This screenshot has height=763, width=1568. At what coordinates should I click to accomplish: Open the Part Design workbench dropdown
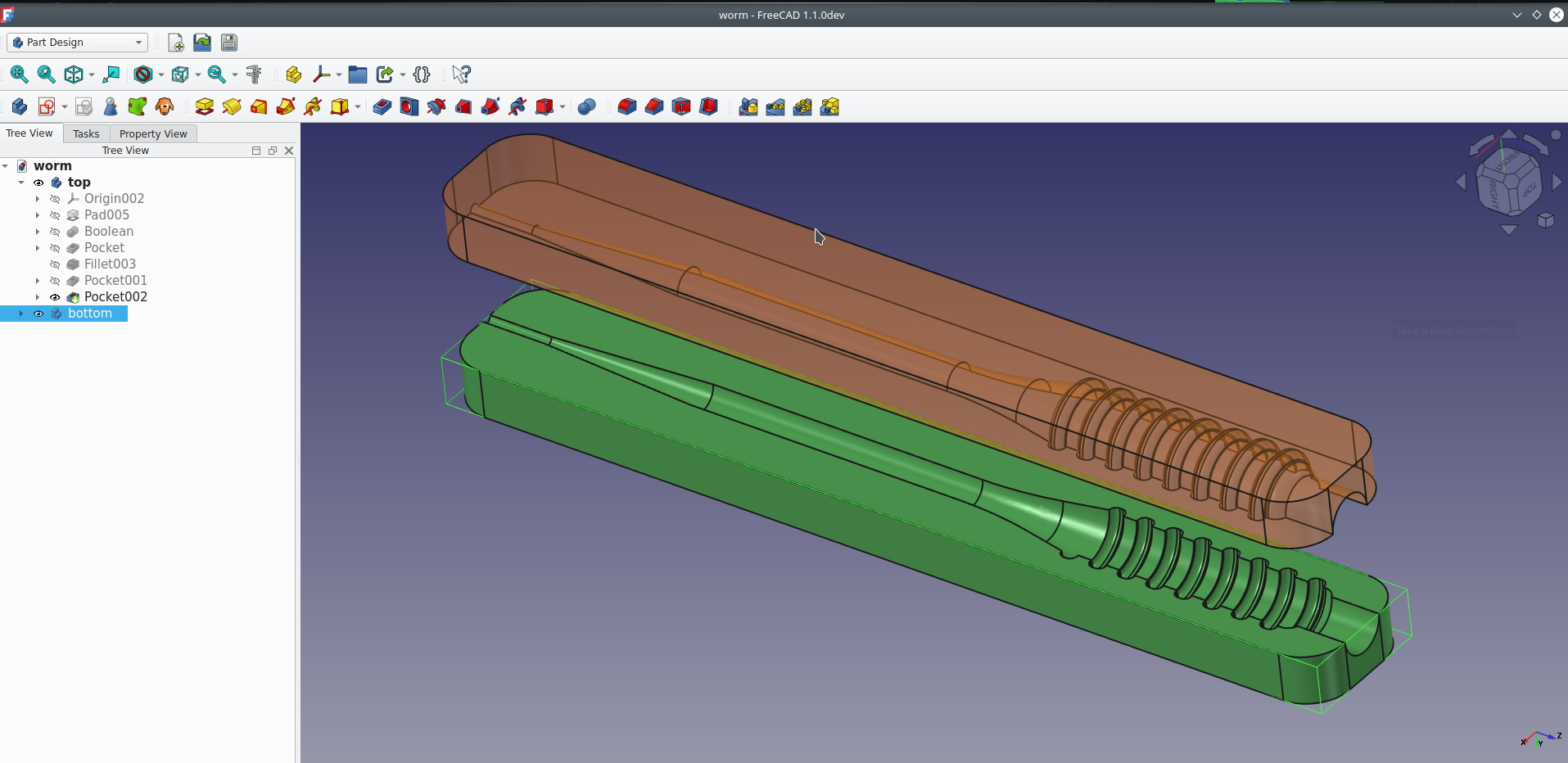point(78,43)
